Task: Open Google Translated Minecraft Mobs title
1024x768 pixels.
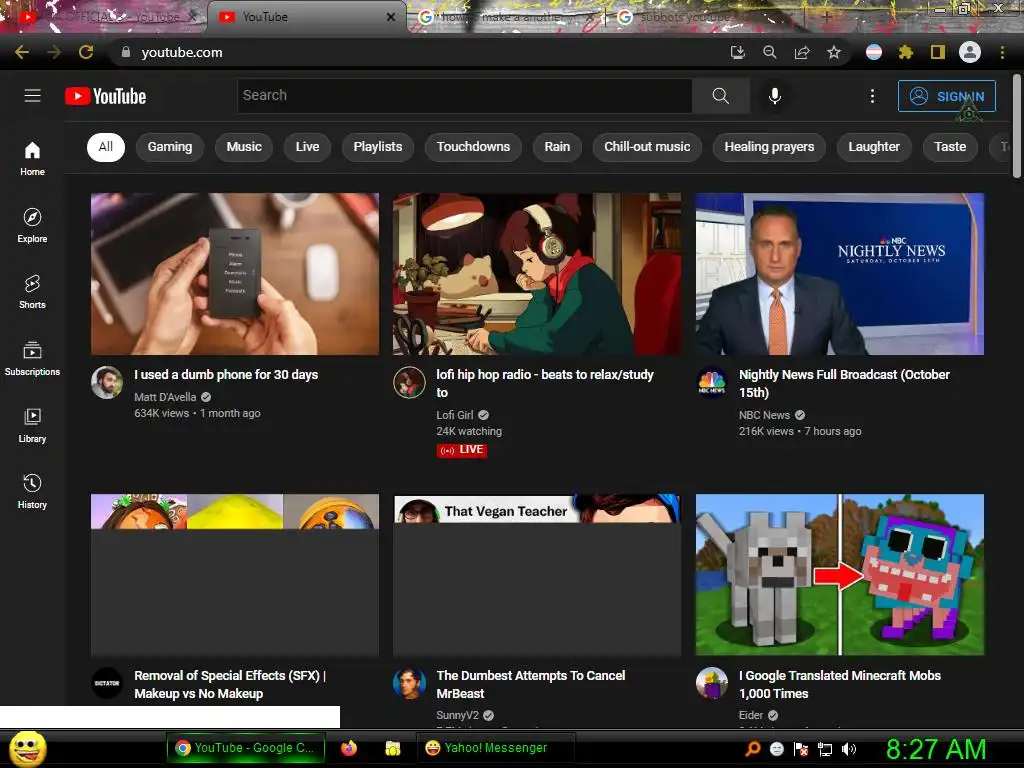Action: [x=840, y=684]
